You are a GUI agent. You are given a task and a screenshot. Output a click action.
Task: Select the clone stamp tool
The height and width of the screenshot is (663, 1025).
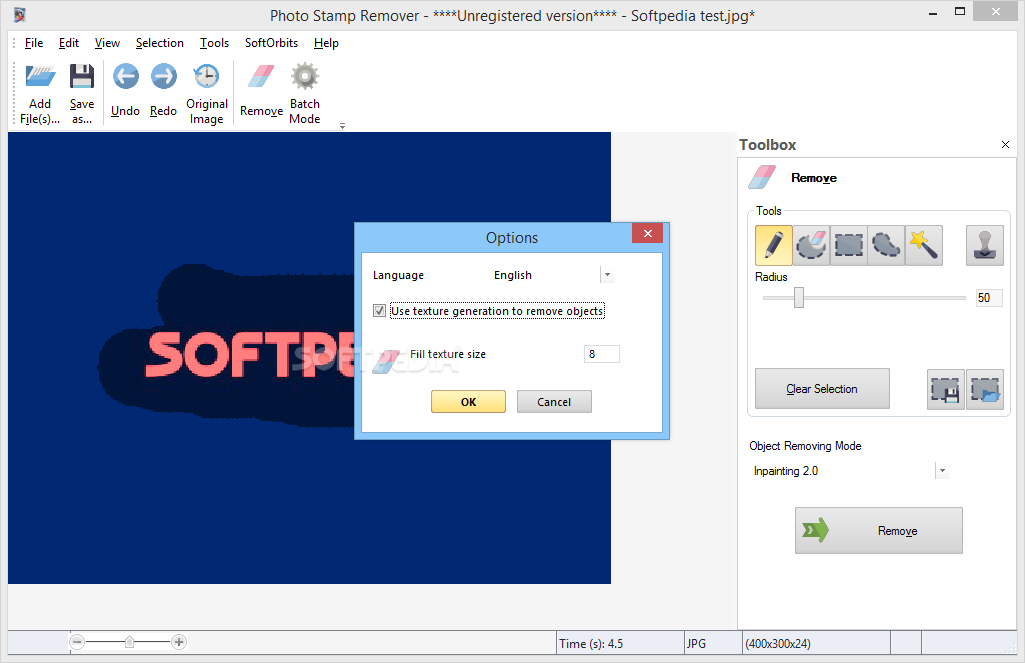pyautogui.click(x=984, y=245)
